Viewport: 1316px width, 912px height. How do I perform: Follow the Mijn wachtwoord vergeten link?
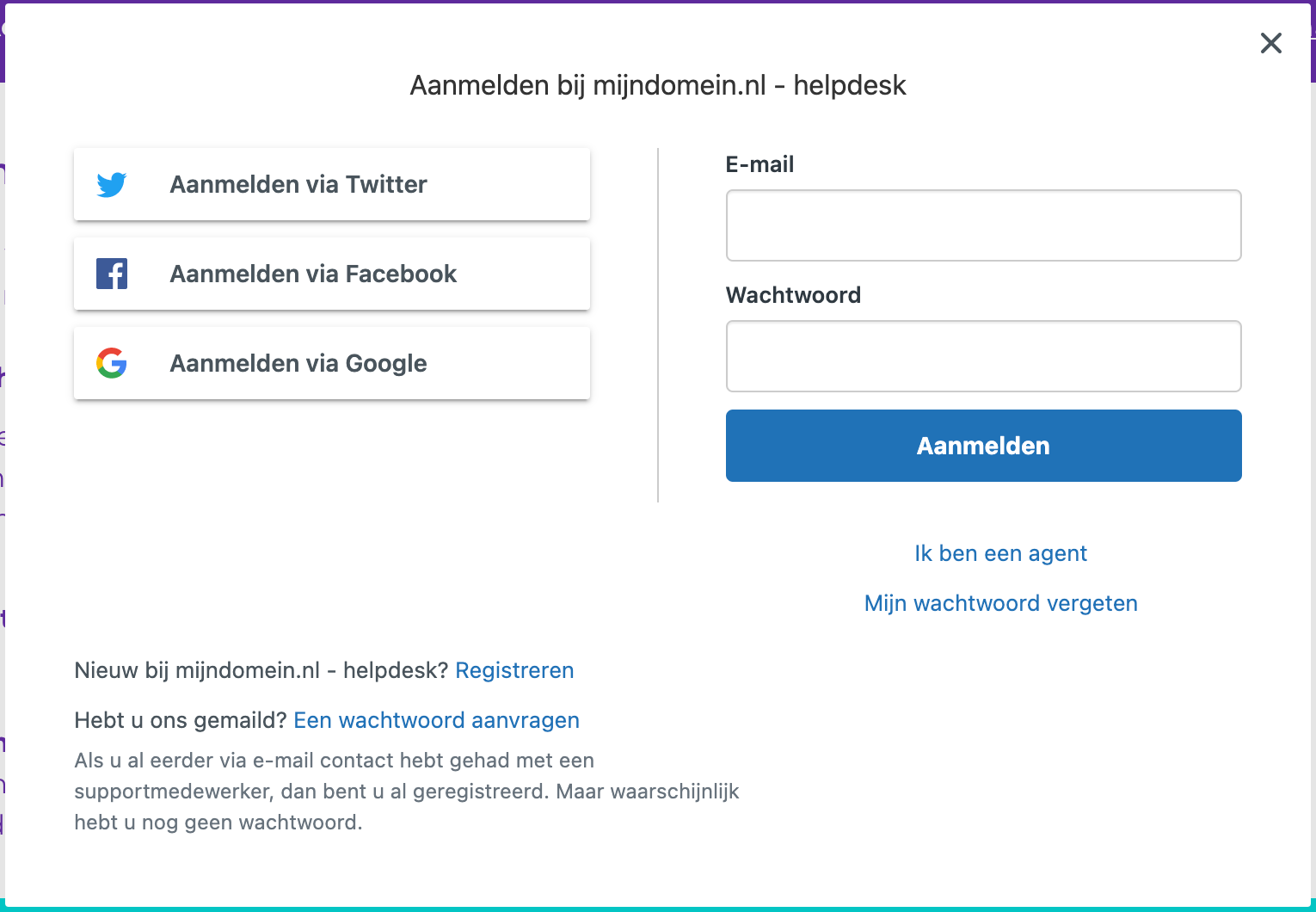tap(1001, 603)
